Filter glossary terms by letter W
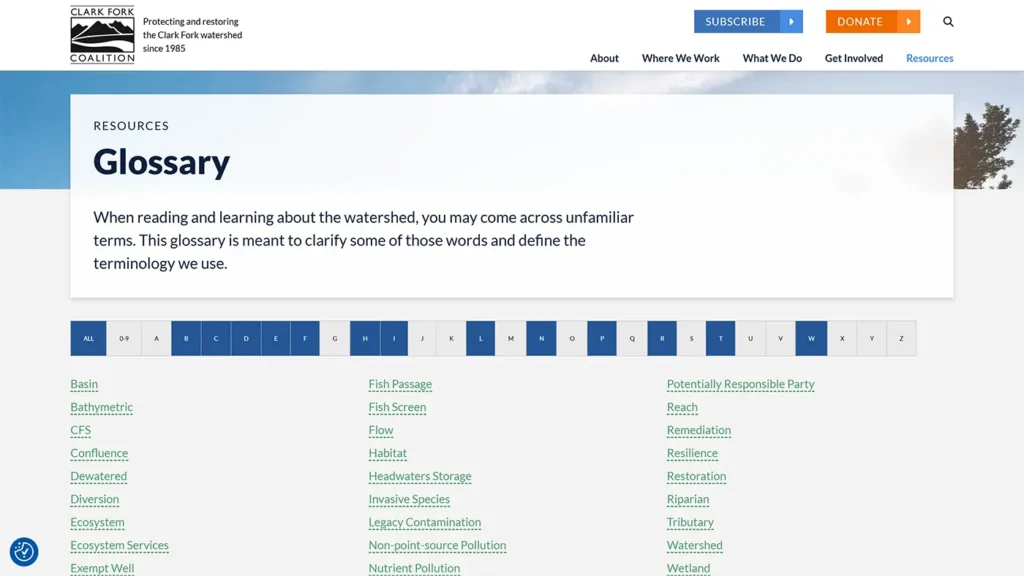Viewport: 1024px width, 576px height. [x=811, y=339]
